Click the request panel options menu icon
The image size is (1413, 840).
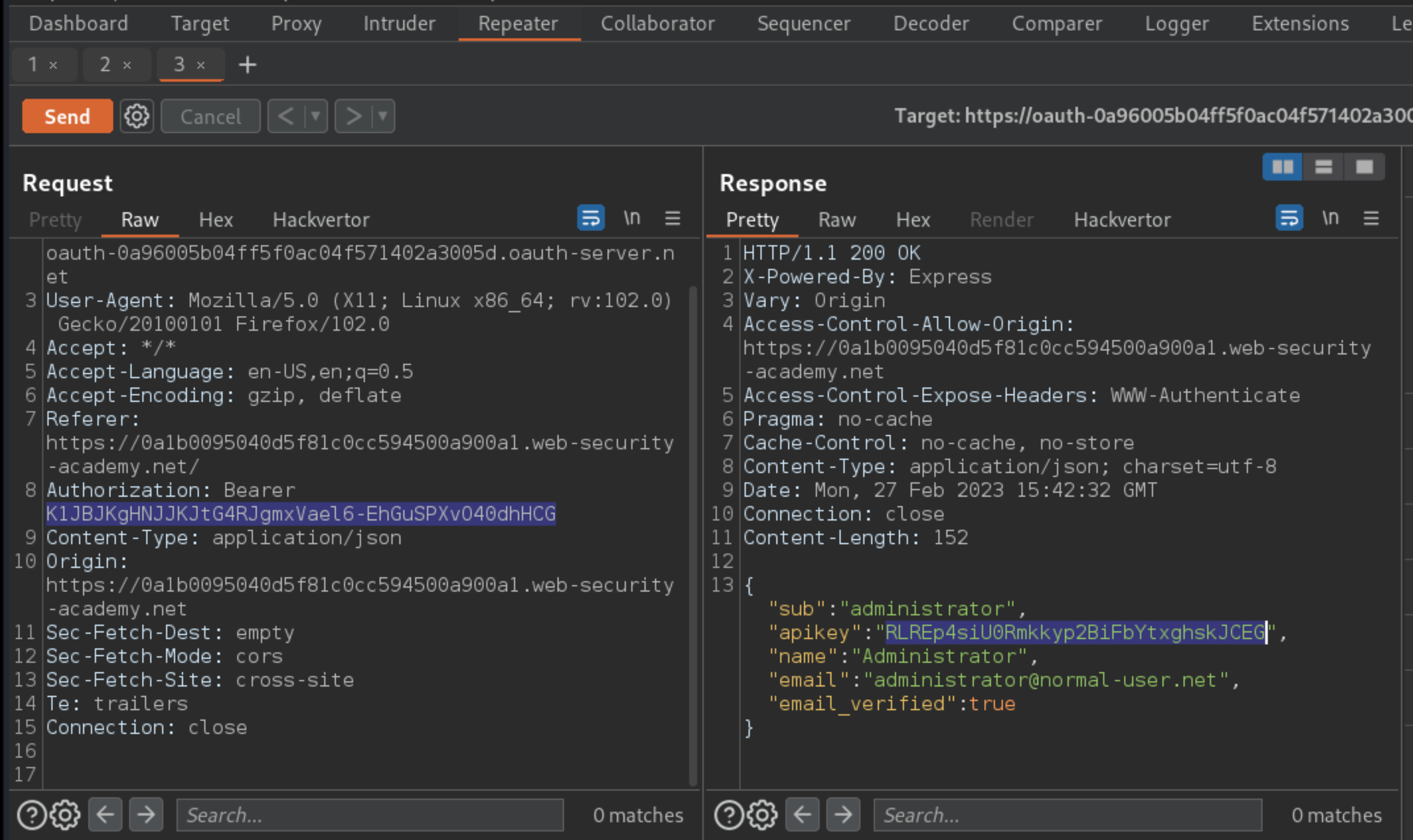[674, 218]
